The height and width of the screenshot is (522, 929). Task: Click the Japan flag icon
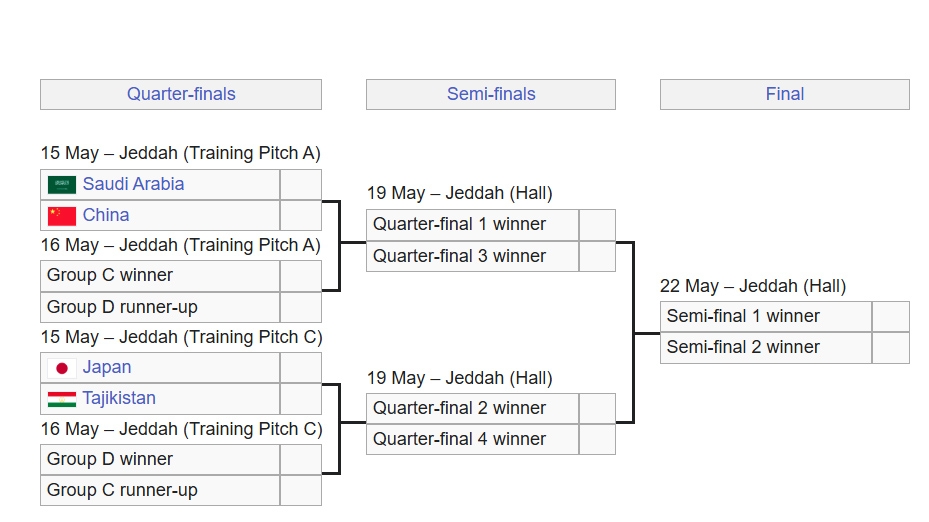click(x=62, y=369)
